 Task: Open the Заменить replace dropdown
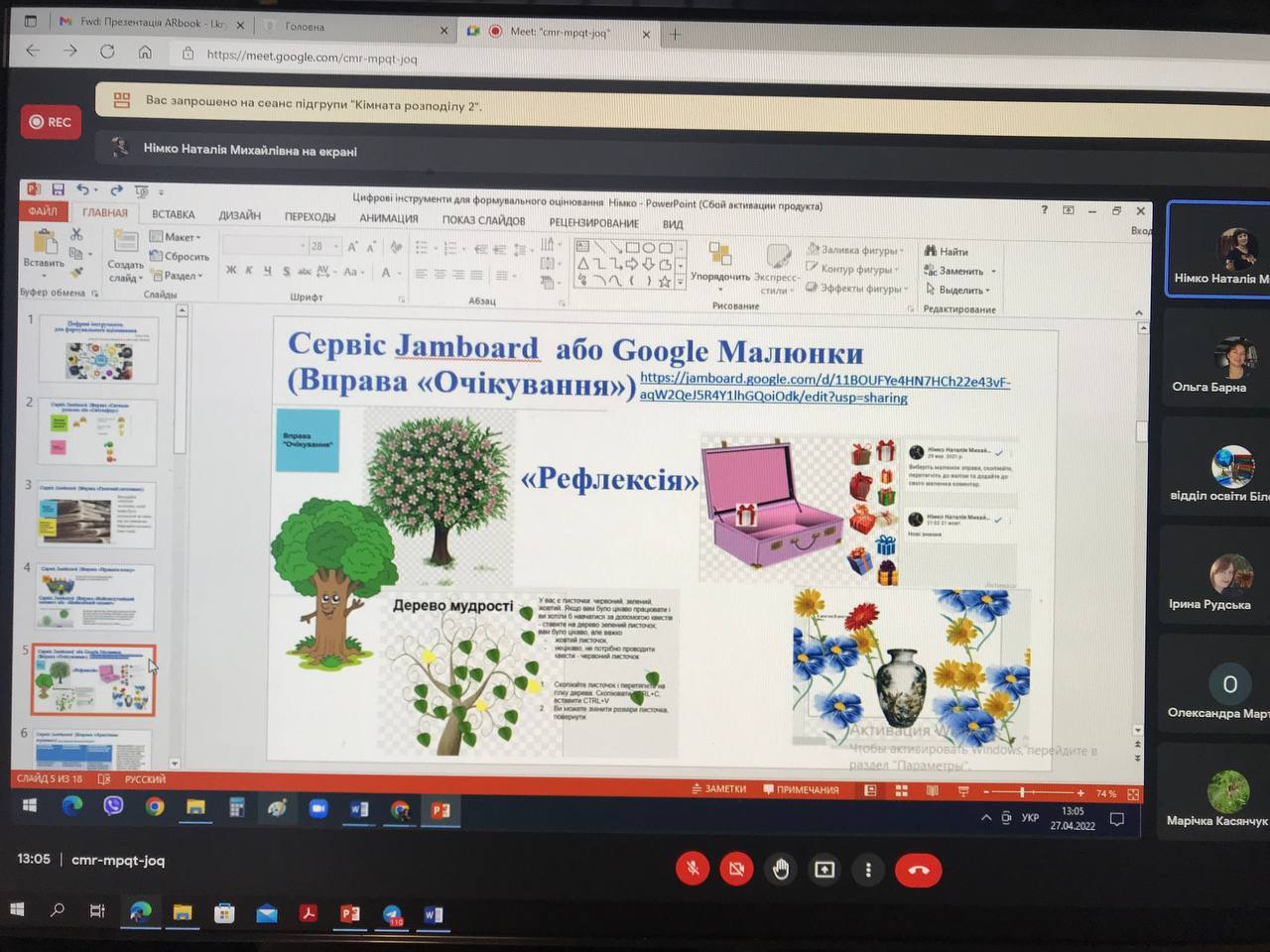click(959, 271)
